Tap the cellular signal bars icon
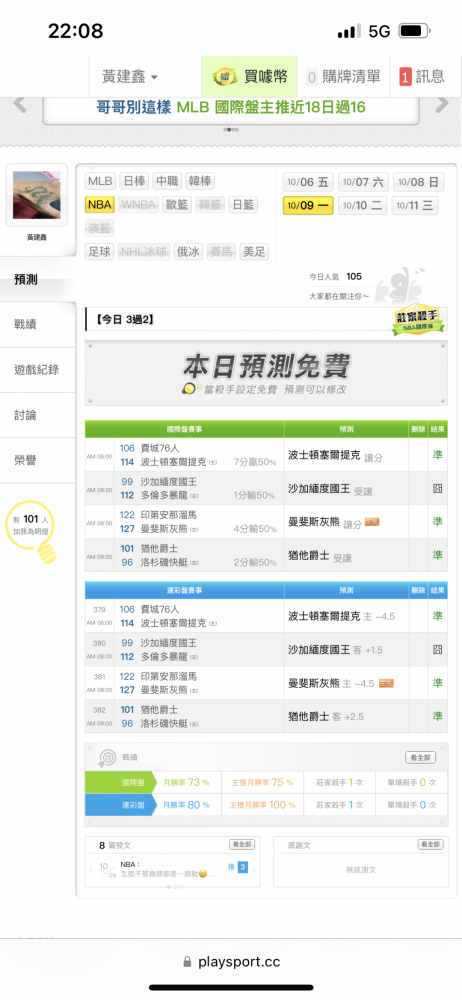 348,31
